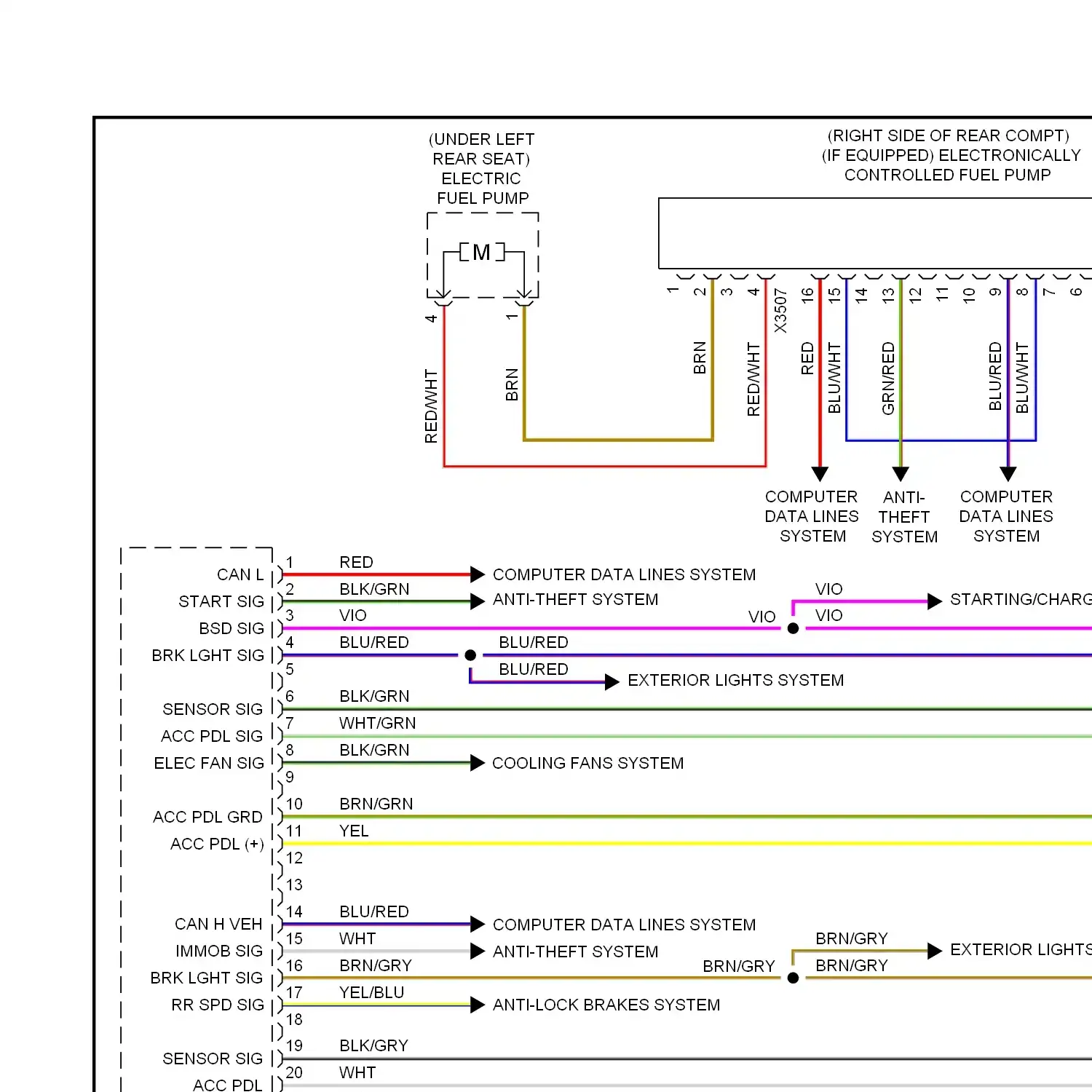This screenshot has height=1092, width=1092.
Task: Click the YEL/BLU wire color label
Action: tap(372, 992)
